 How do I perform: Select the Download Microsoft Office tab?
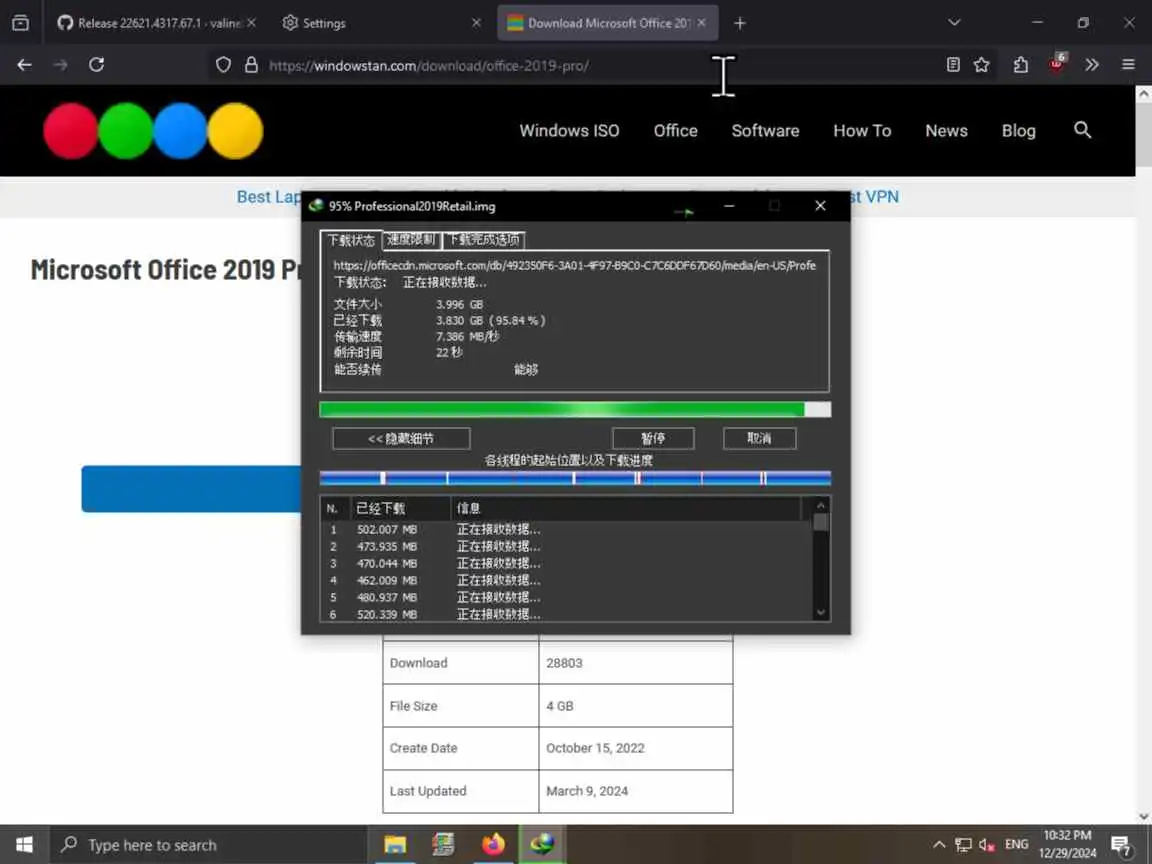tap(608, 24)
